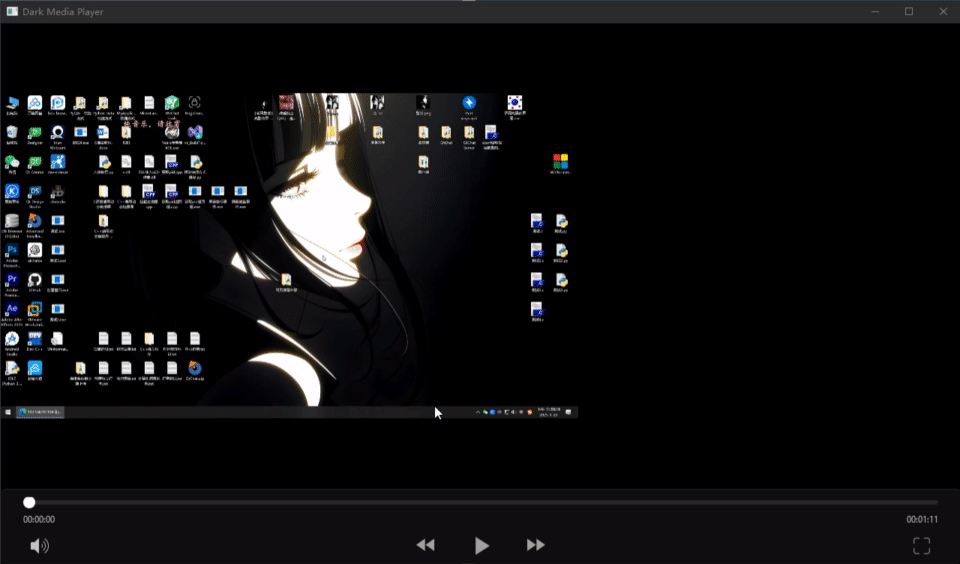Image resolution: width=960 pixels, height=564 pixels.
Task: Click the Edge browser task in the video's taskbar
Action: pyautogui.click(x=40, y=412)
